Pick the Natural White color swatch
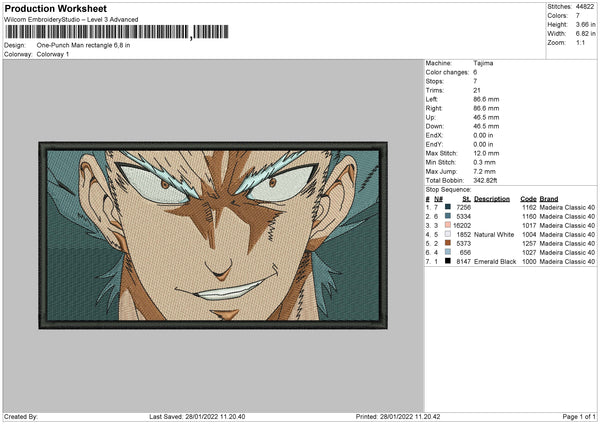 pyautogui.click(x=447, y=234)
